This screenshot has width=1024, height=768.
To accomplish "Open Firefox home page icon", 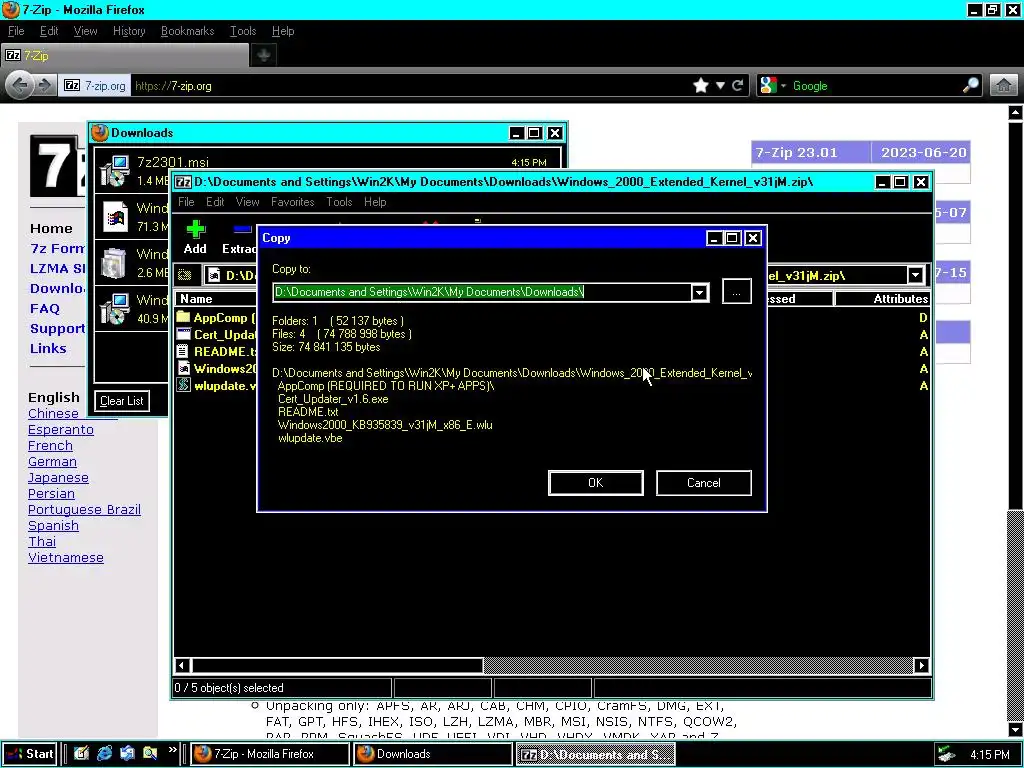I will point(1004,86).
